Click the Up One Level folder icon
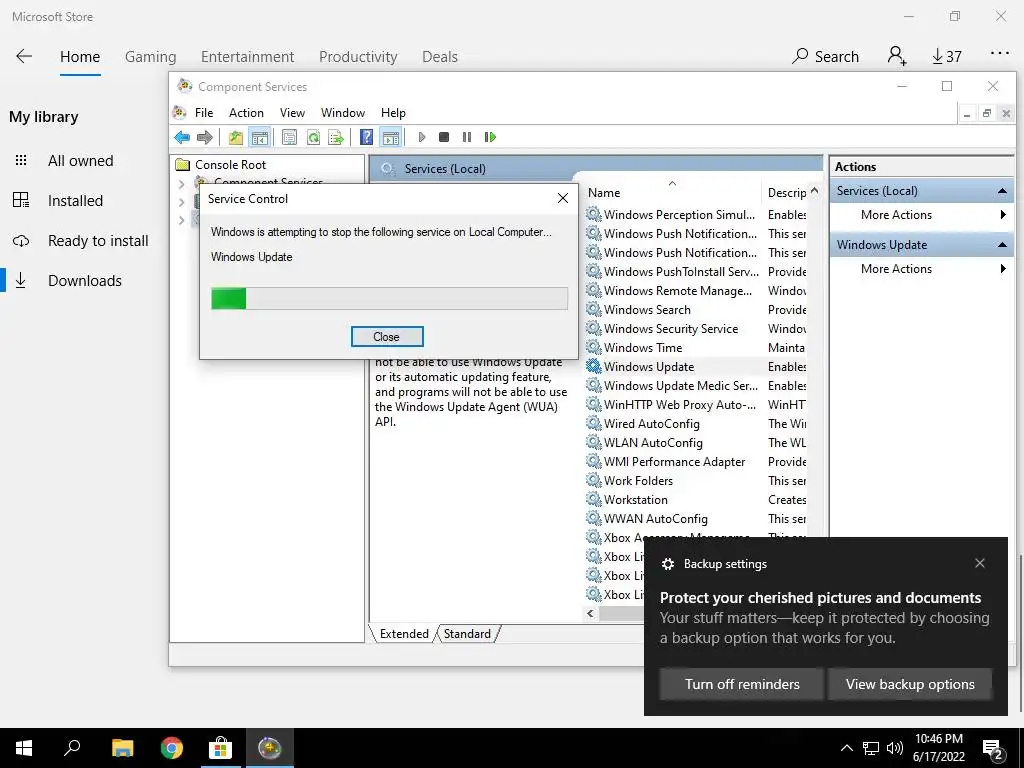The image size is (1024, 768). [x=236, y=137]
